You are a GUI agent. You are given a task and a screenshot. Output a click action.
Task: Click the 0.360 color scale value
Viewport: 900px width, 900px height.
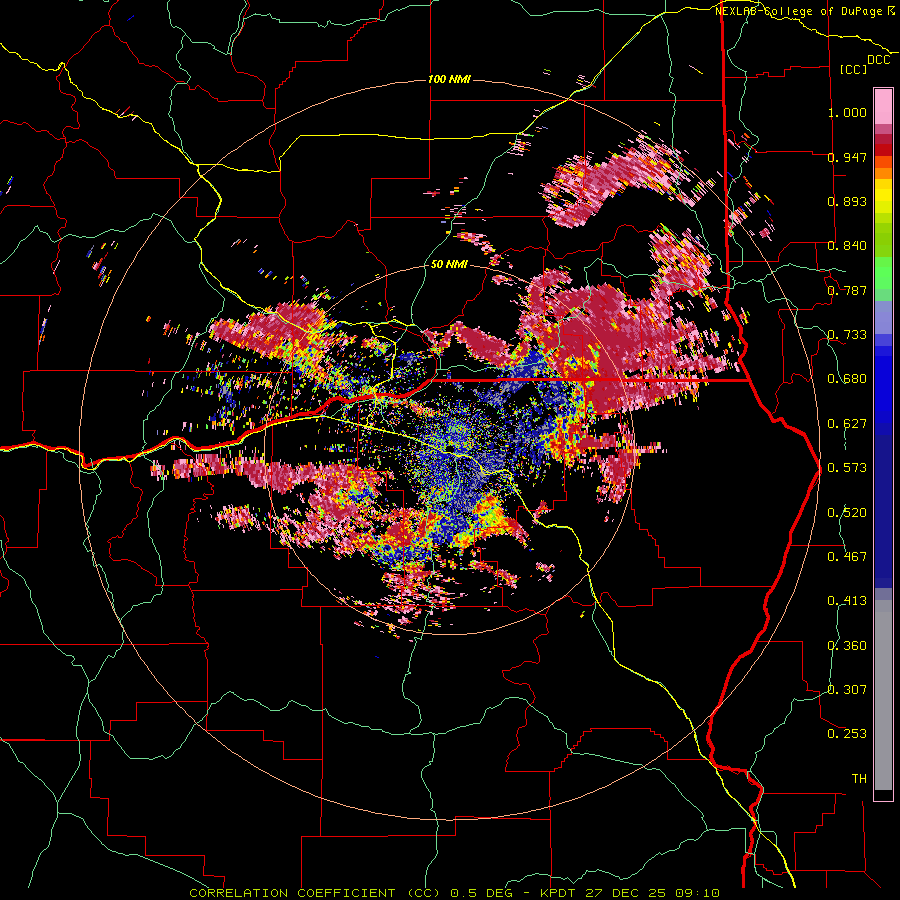847,646
